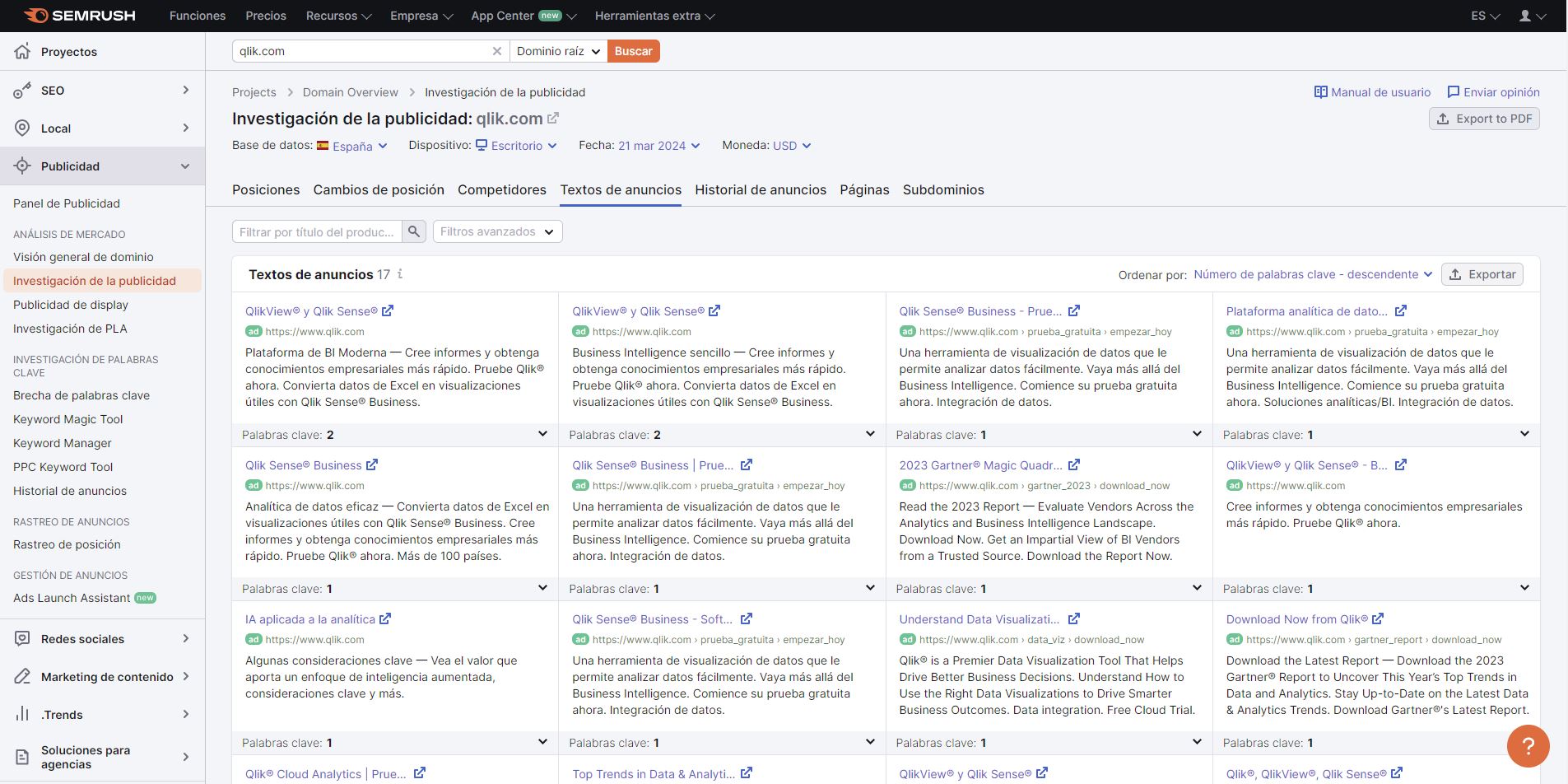Open external link for Top Trends in Data & Analyti... ad
The width and height of the screenshot is (1568, 784).
click(x=747, y=773)
